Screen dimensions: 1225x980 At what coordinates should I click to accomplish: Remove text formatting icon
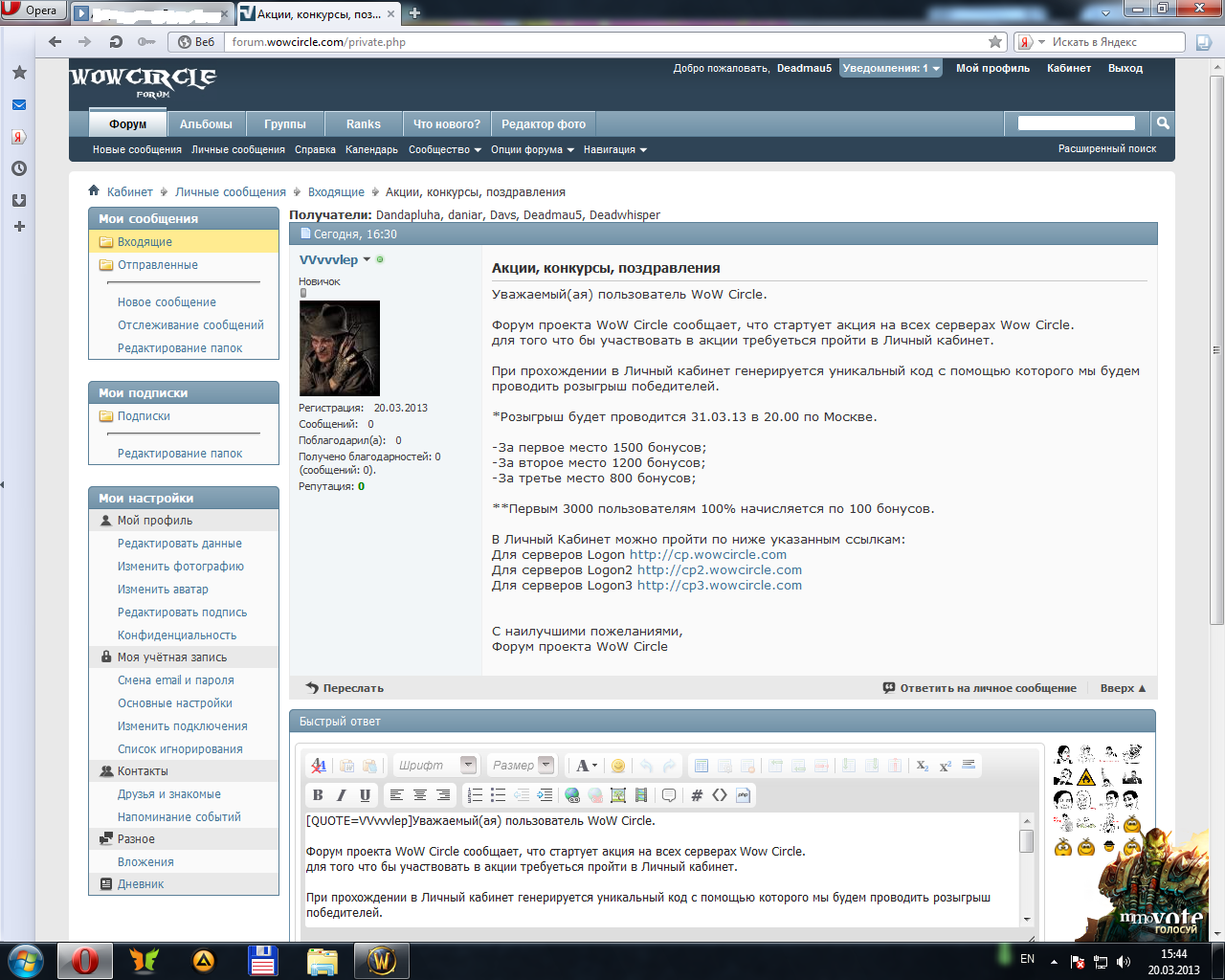[319, 766]
